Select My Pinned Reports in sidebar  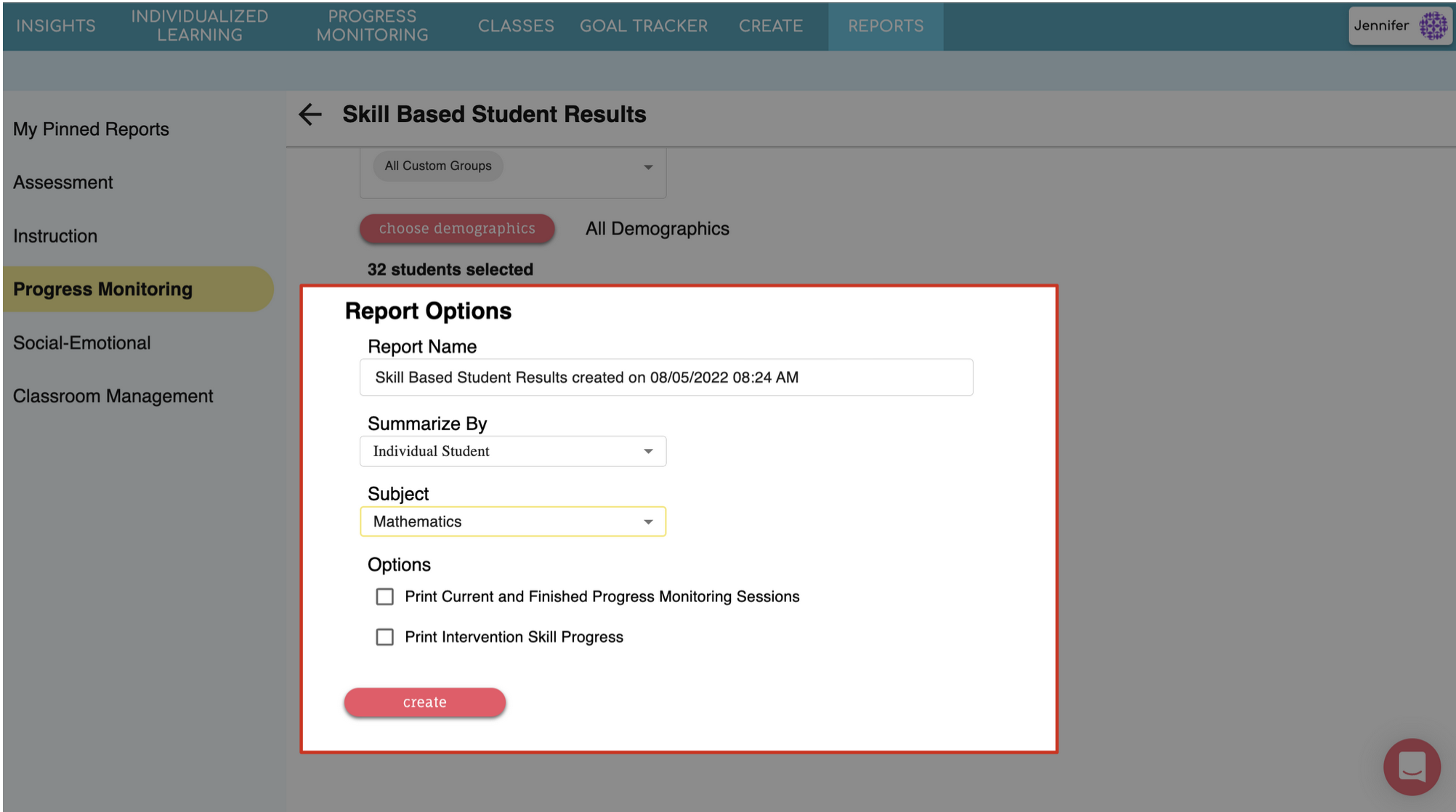coord(91,129)
